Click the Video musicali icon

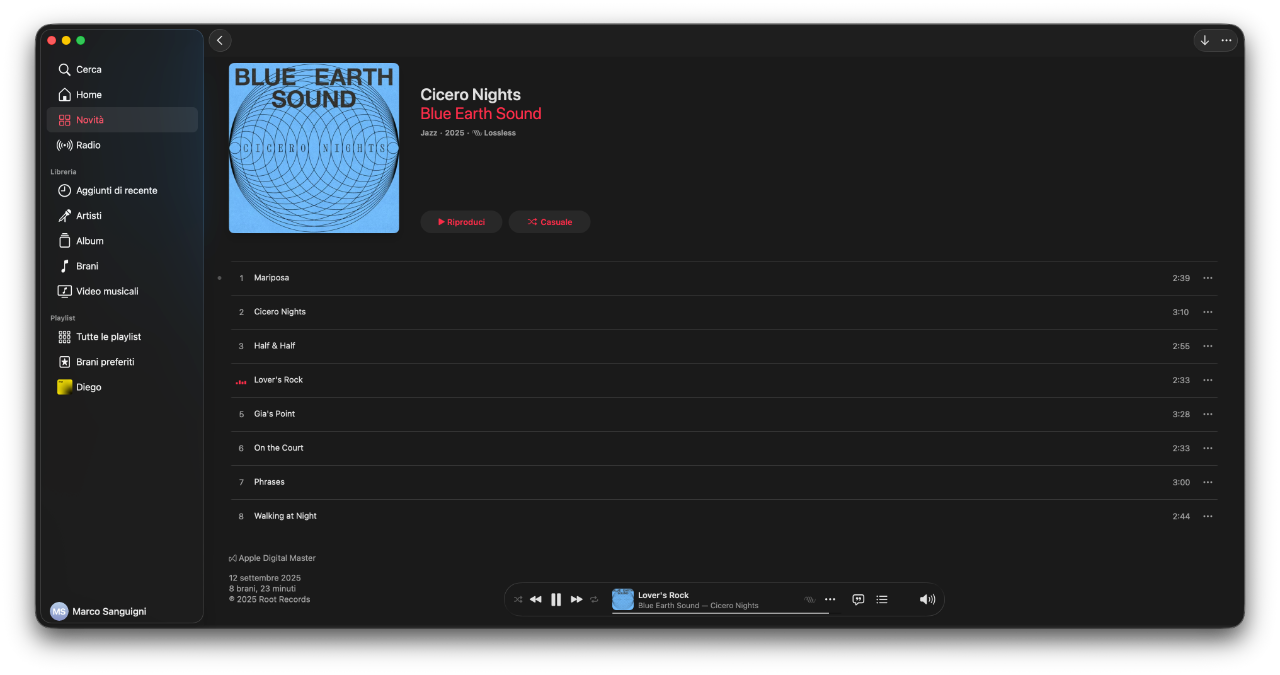[64, 291]
